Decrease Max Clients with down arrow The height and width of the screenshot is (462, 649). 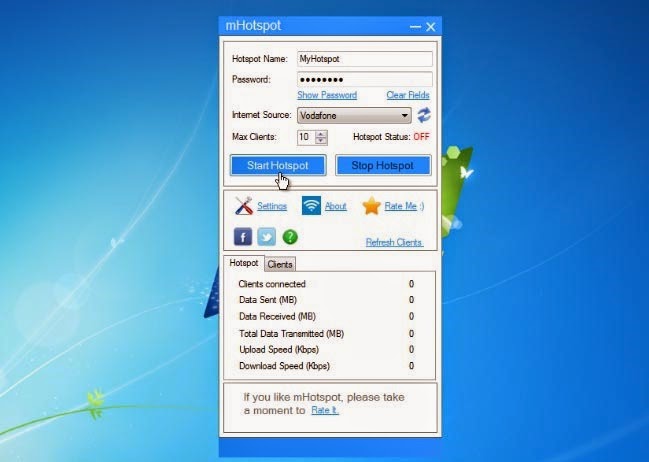tap(321, 141)
